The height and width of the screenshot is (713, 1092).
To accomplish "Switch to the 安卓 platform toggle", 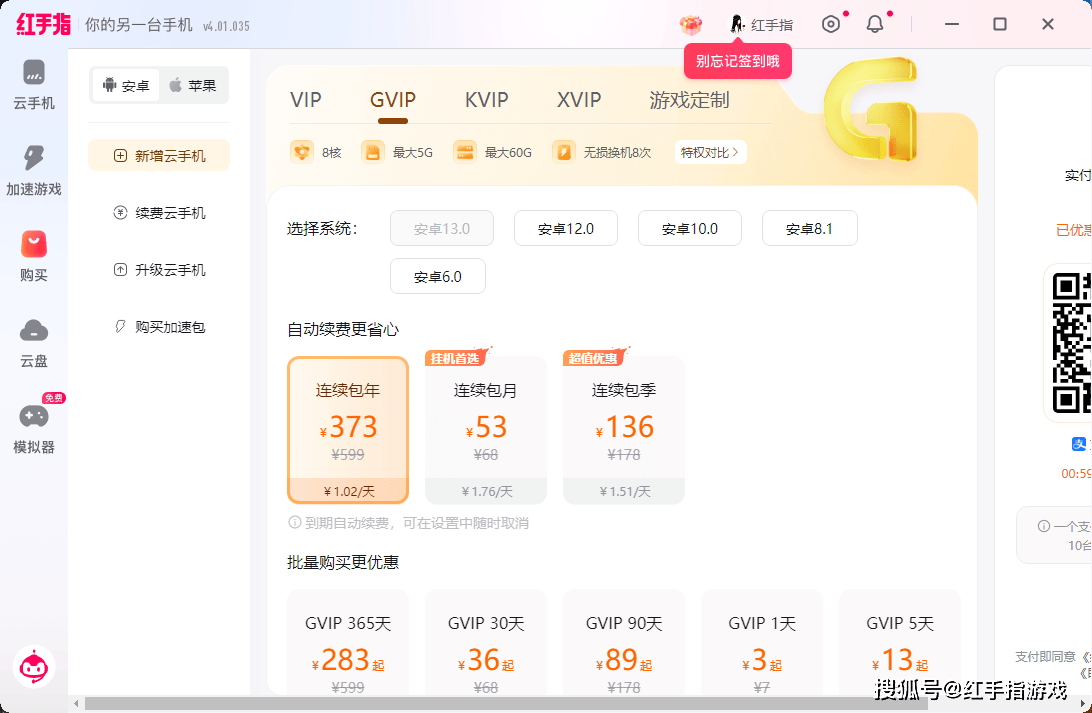I will [x=126, y=86].
